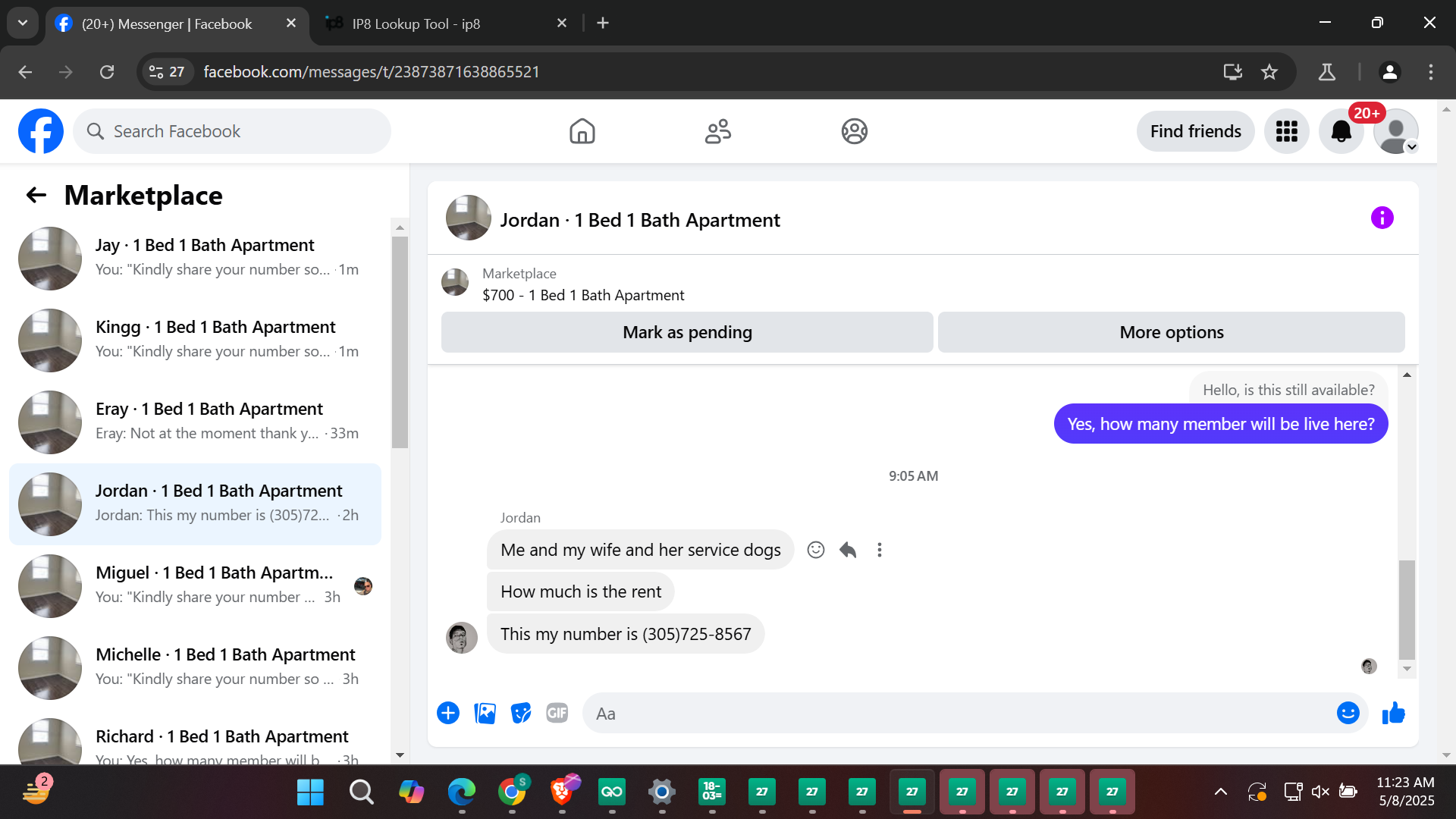The width and height of the screenshot is (1456, 819).
Task: Launch Microsoft Edge from the taskbar
Action: click(x=461, y=792)
